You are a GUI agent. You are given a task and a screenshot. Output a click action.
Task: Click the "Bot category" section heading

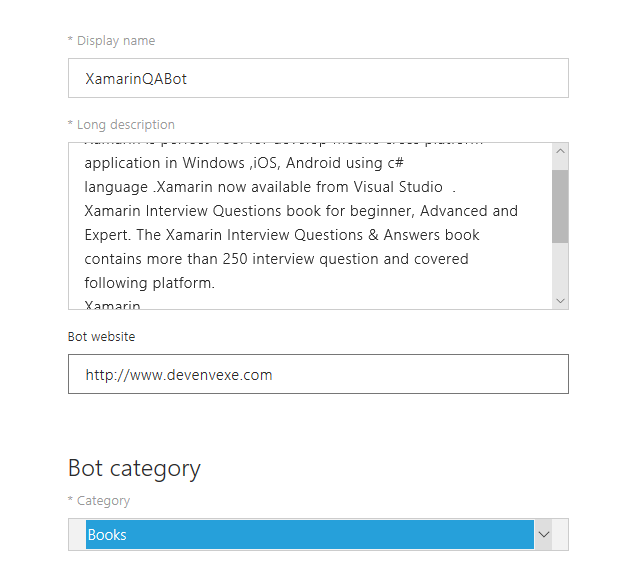[x=134, y=468]
